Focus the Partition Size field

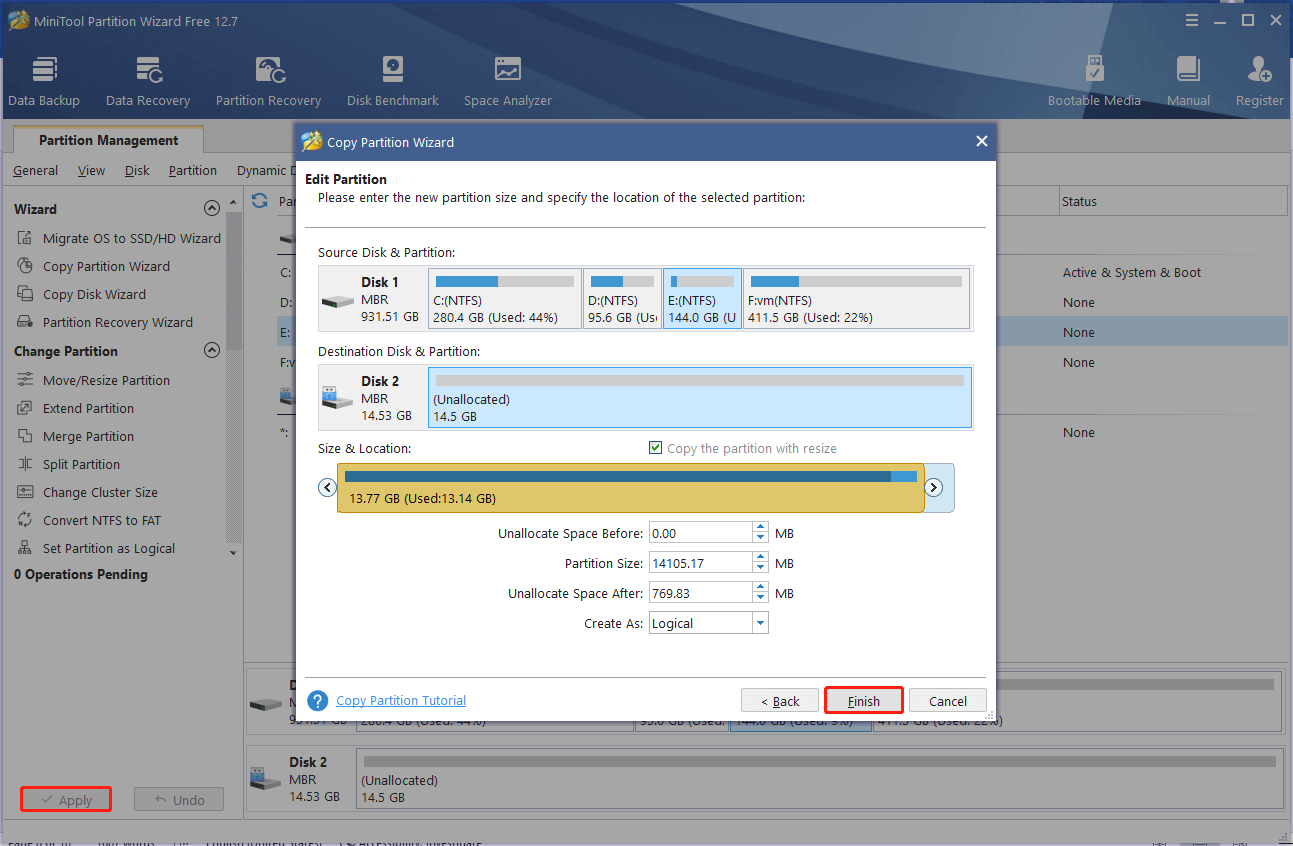(700, 563)
